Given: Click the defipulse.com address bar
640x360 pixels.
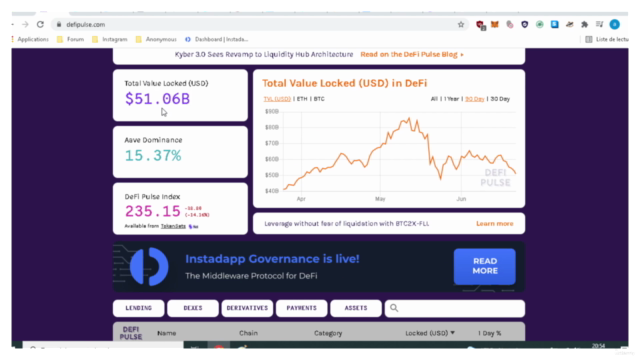Looking at the screenshot, I should (x=261, y=24).
